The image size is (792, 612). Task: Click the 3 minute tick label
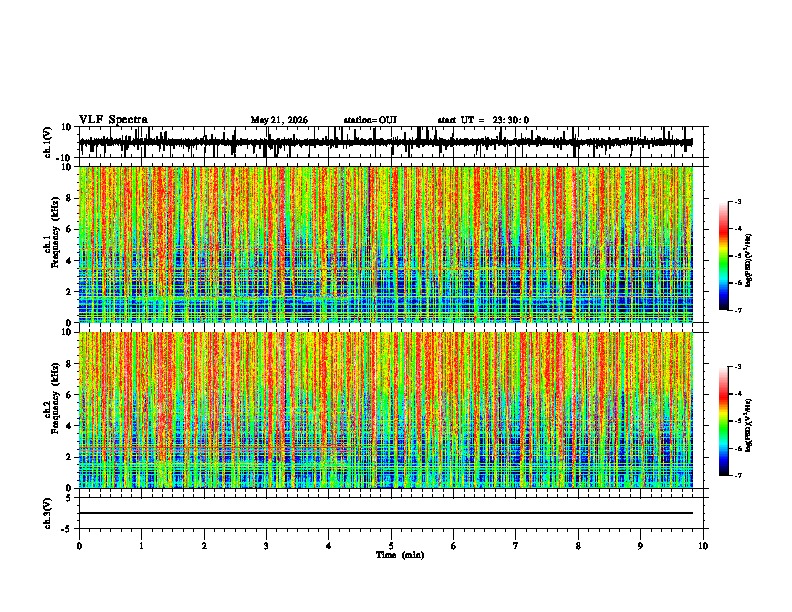coord(266,546)
